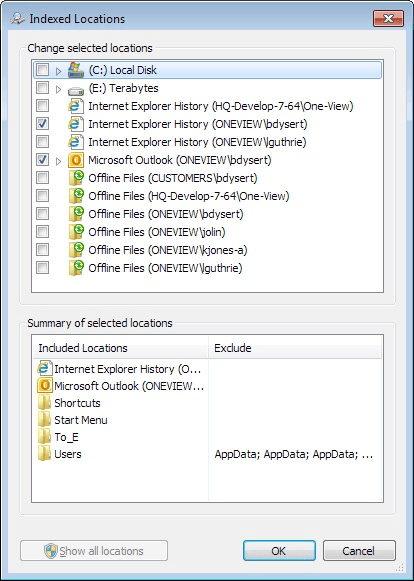The width and height of the screenshot is (414, 581).
Task: Expand the Microsoft Outlook tree node
Action: click(x=58, y=161)
